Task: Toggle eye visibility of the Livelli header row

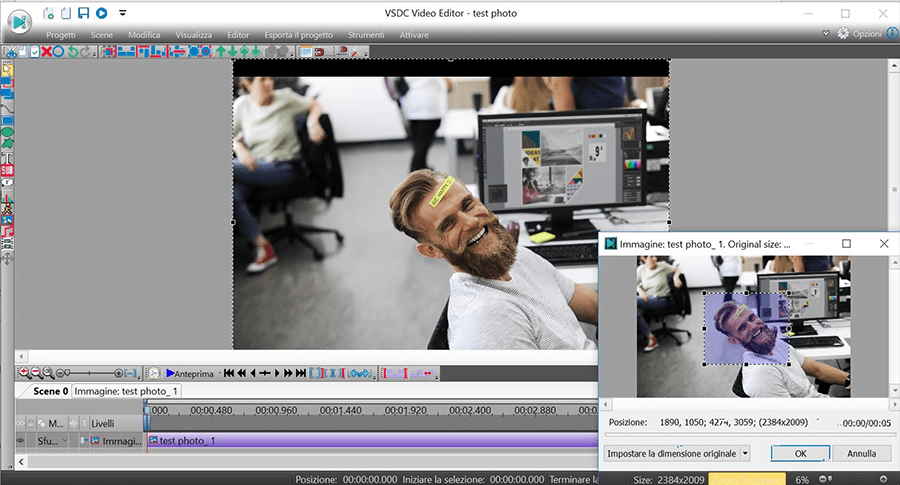Action: tap(20, 424)
